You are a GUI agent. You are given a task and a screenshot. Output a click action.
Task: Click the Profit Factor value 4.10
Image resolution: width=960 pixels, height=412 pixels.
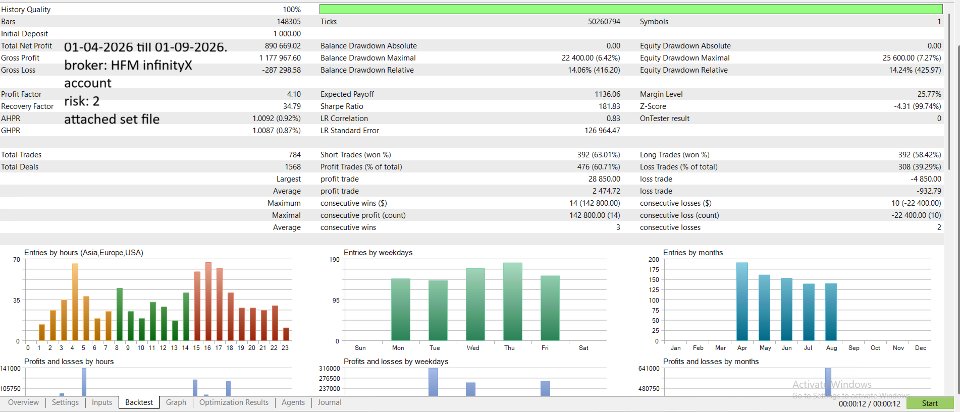point(293,94)
